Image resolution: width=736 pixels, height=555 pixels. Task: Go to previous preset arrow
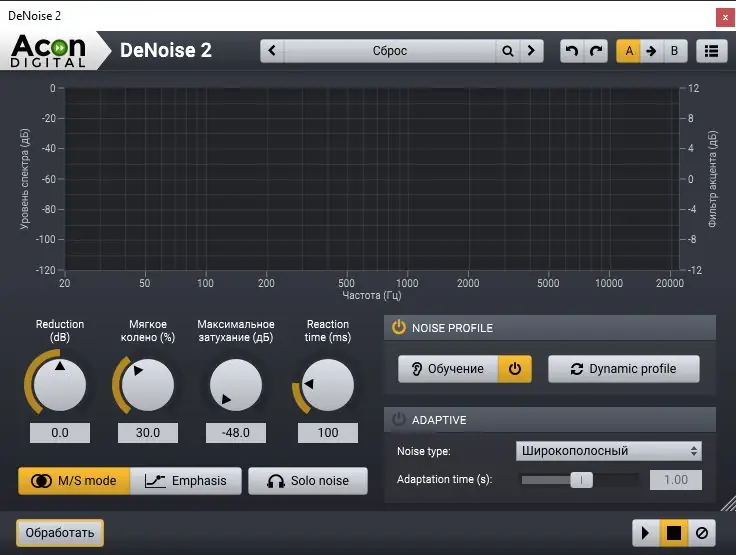point(272,51)
